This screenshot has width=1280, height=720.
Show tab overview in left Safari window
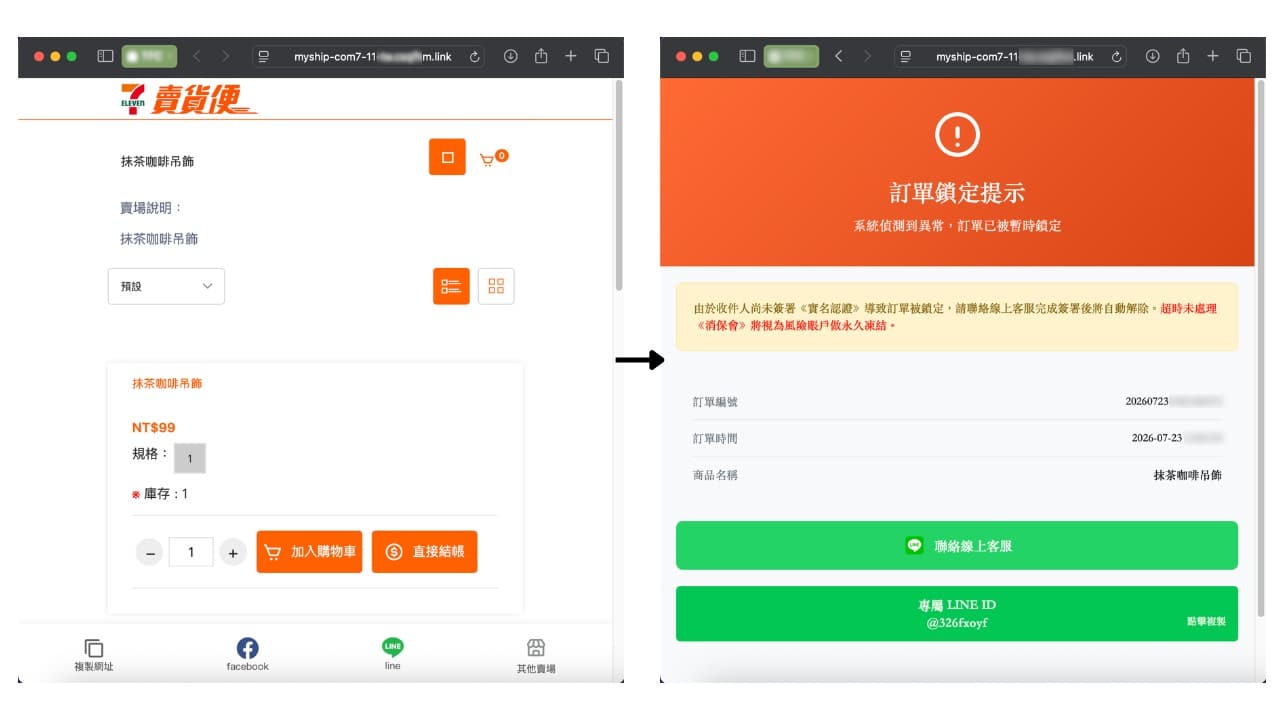602,57
